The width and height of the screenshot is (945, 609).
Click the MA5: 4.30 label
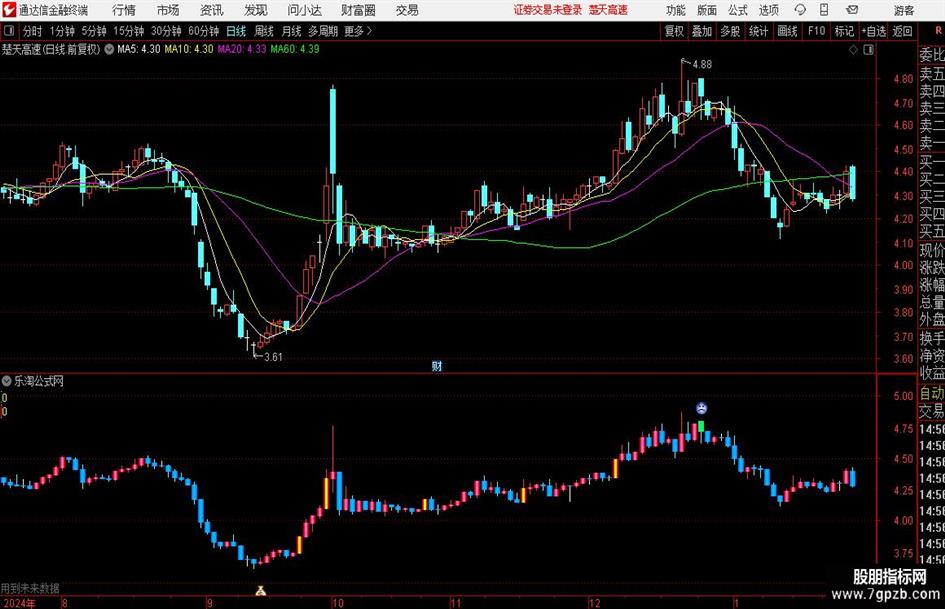point(139,49)
